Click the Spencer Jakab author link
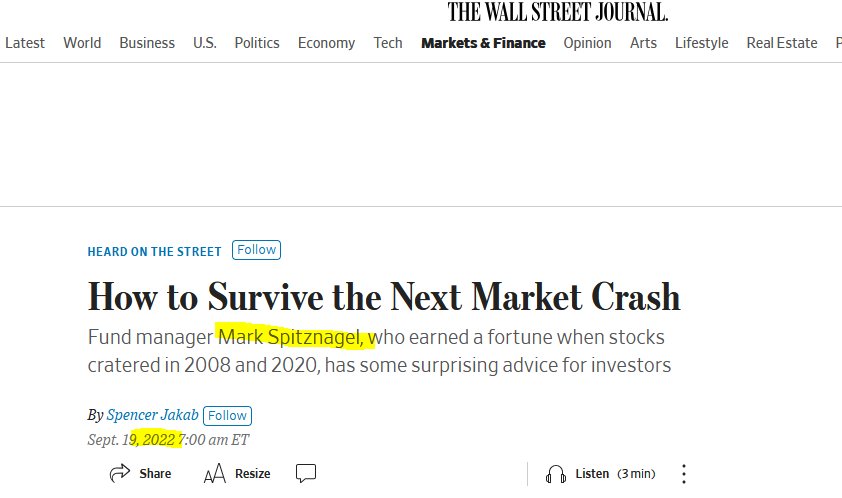842x498 pixels. [x=153, y=415]
